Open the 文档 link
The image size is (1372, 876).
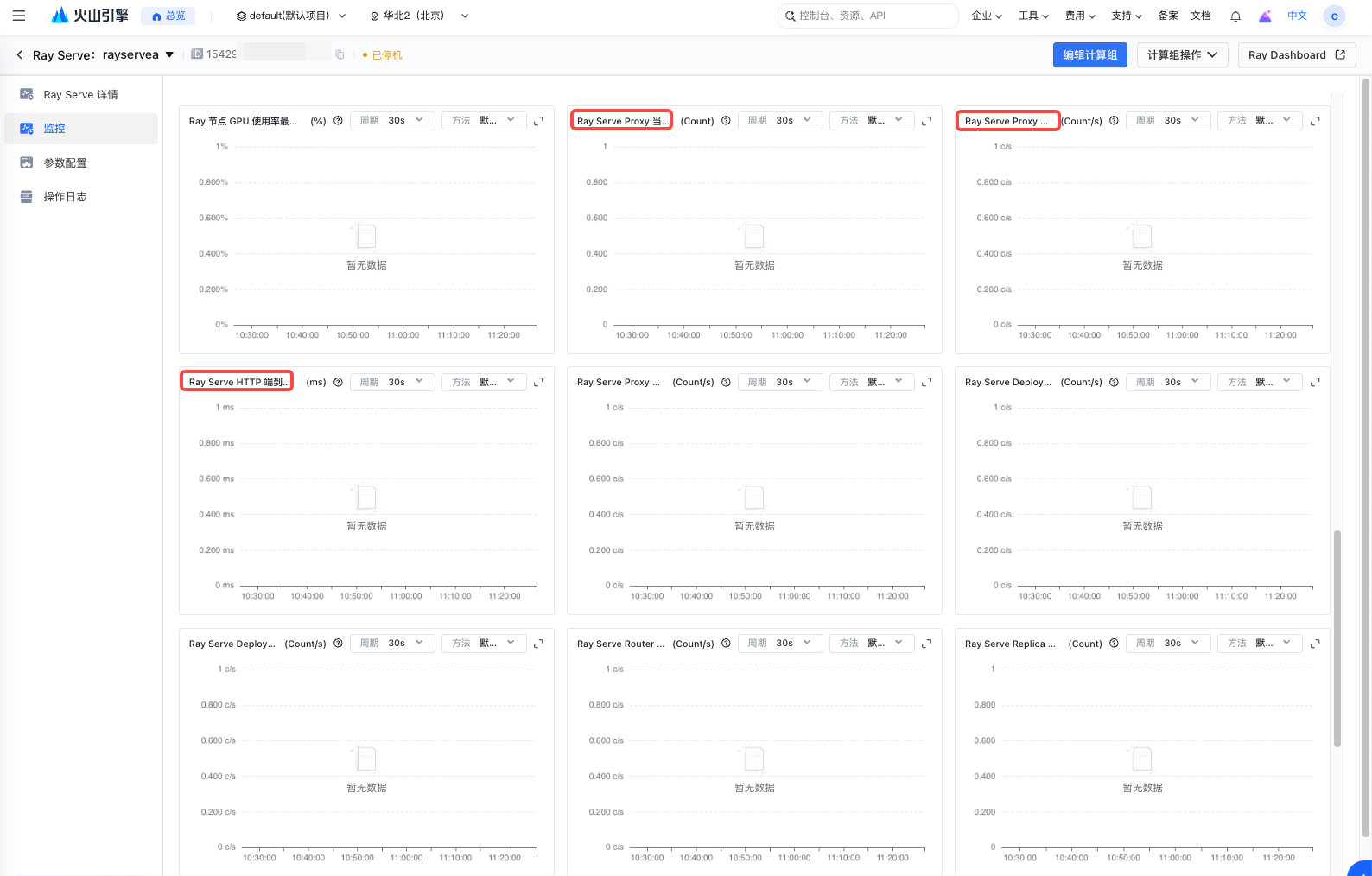pyautogui.click(x=1201, y=16)
